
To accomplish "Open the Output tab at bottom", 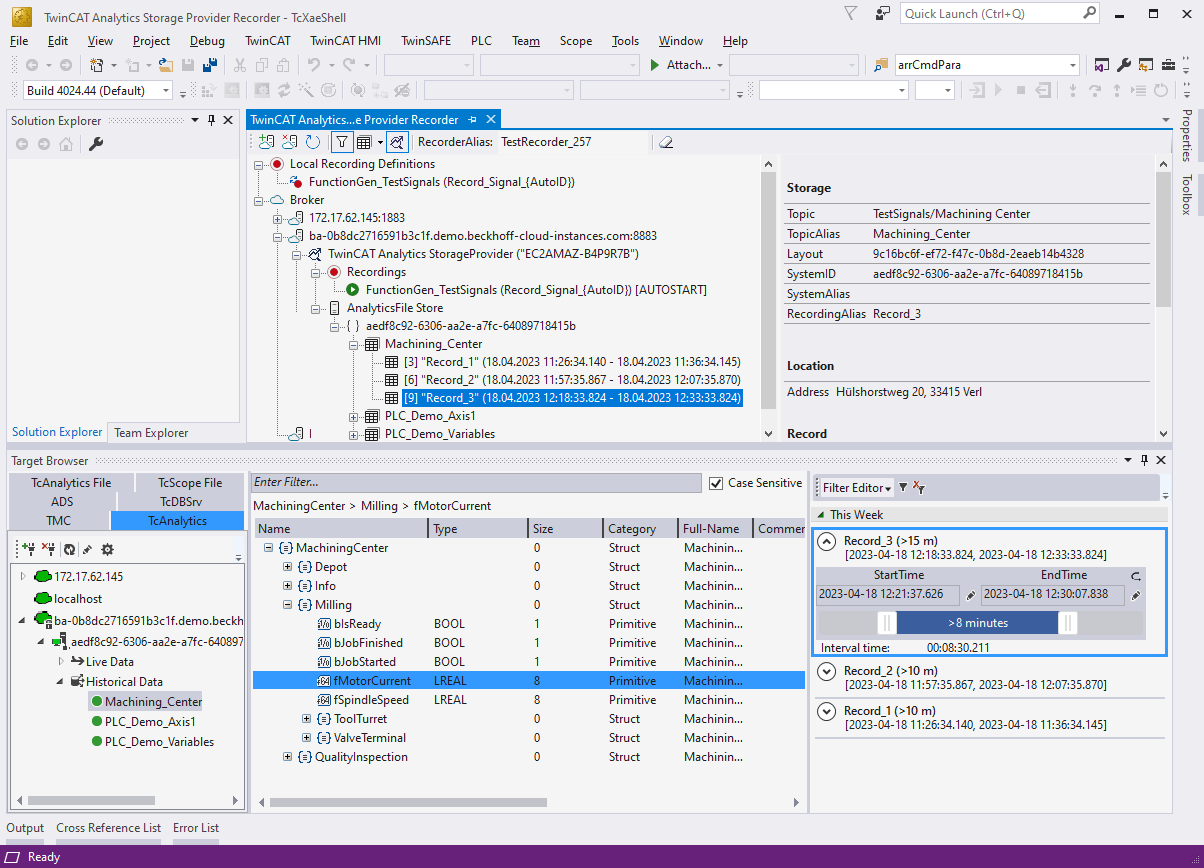I will (x=26, y=828).
